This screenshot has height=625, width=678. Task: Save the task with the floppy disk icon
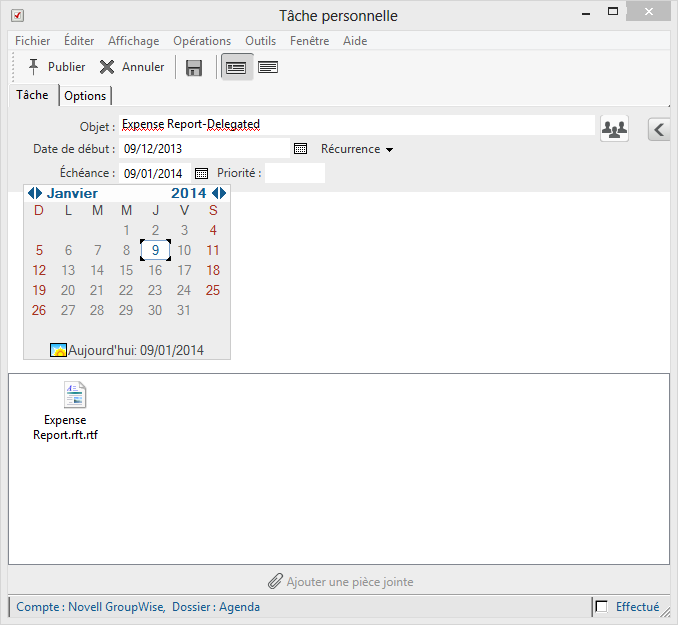pyautogui.click(x=194, y=68)
